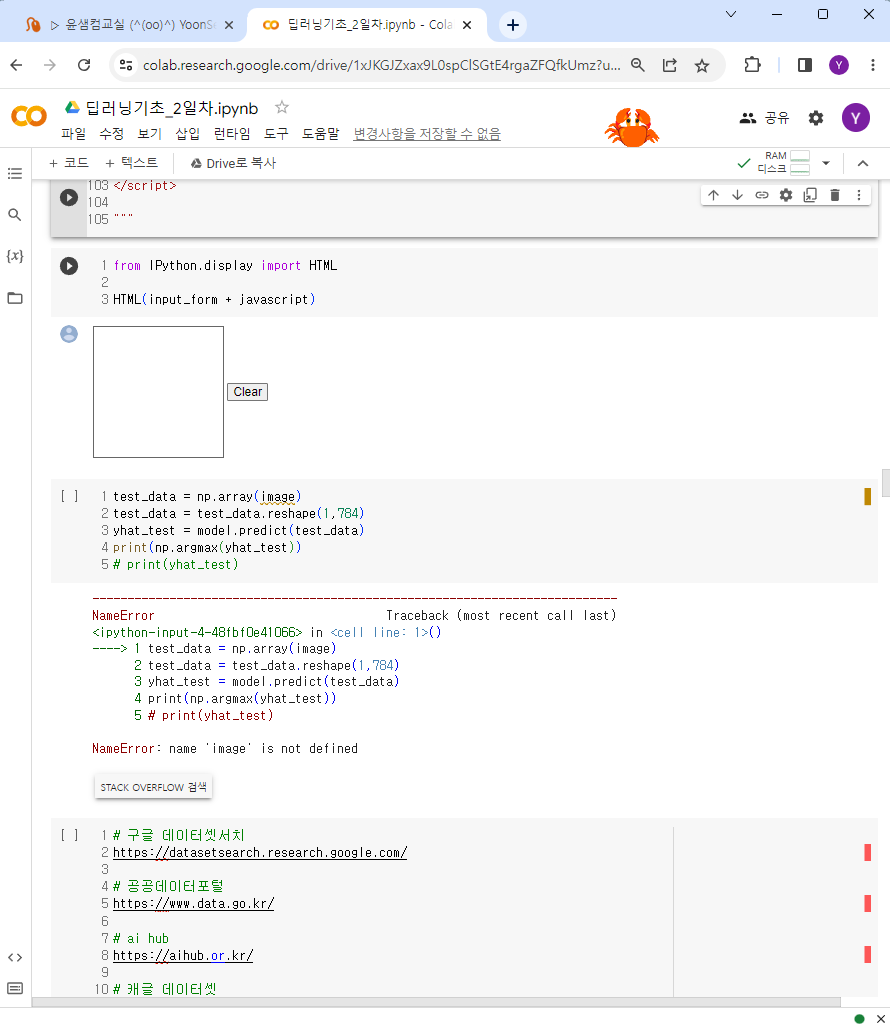
Task: Click the vertical scrollbar thumb
Action: pyautogui.click(x=885, y=483)
